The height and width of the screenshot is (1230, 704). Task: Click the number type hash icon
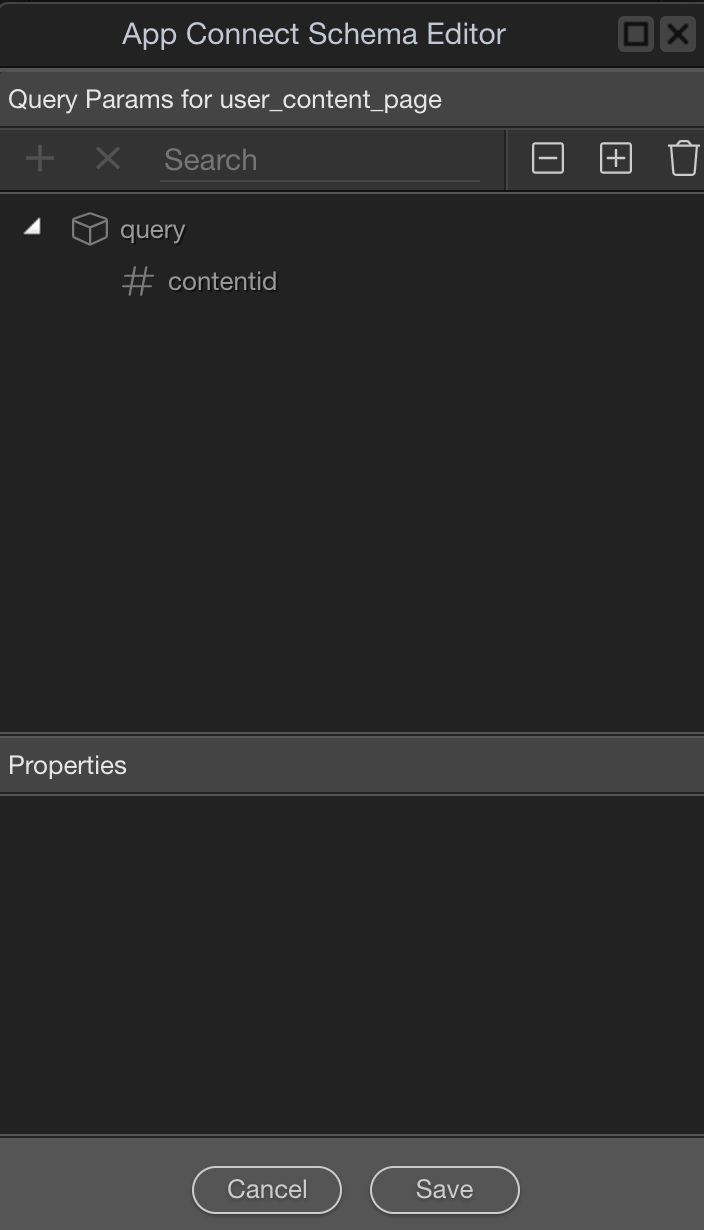tap(137, 282)
